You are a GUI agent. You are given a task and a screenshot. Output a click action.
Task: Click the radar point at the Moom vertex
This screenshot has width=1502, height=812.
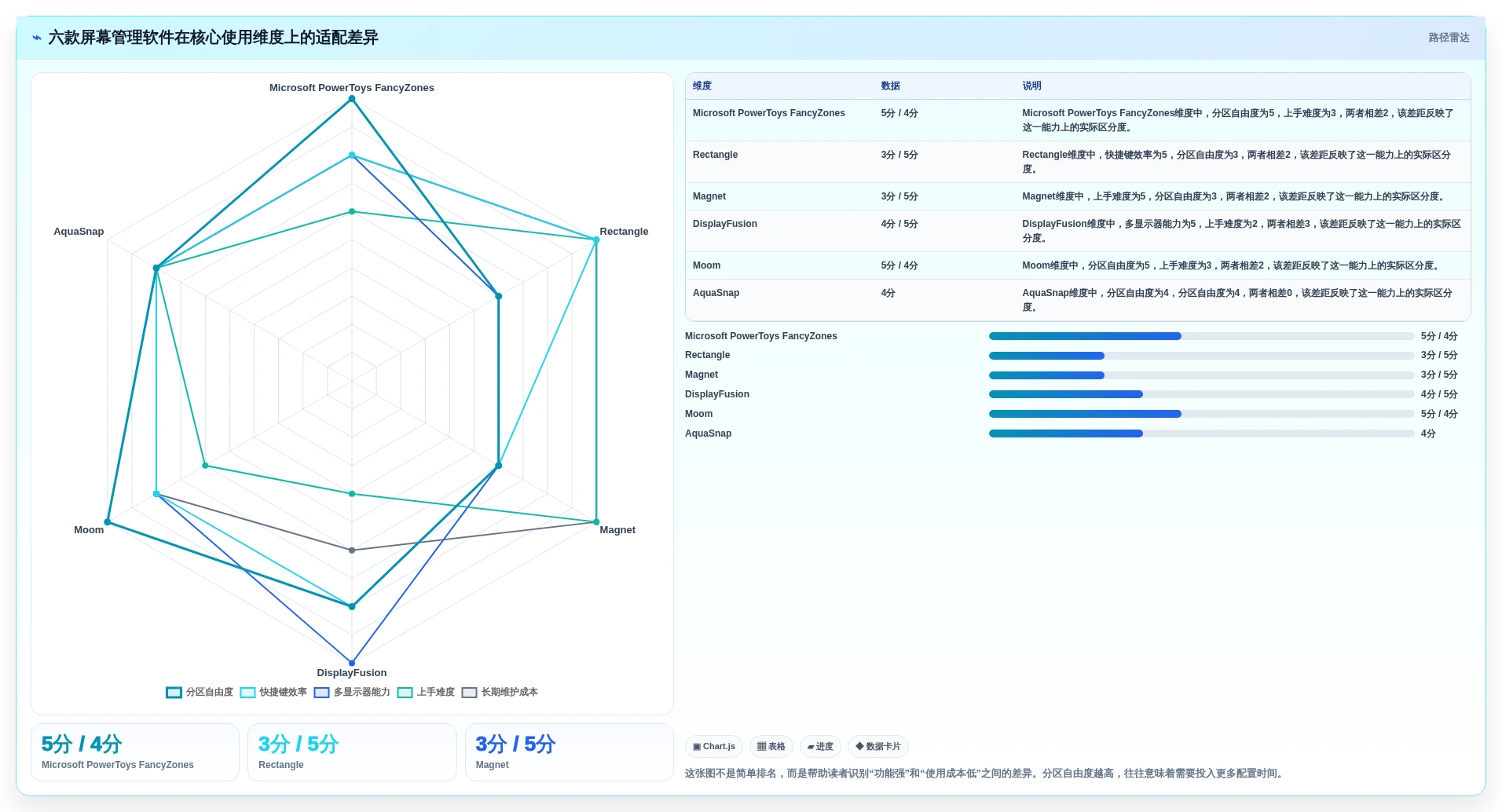(108, 522)
